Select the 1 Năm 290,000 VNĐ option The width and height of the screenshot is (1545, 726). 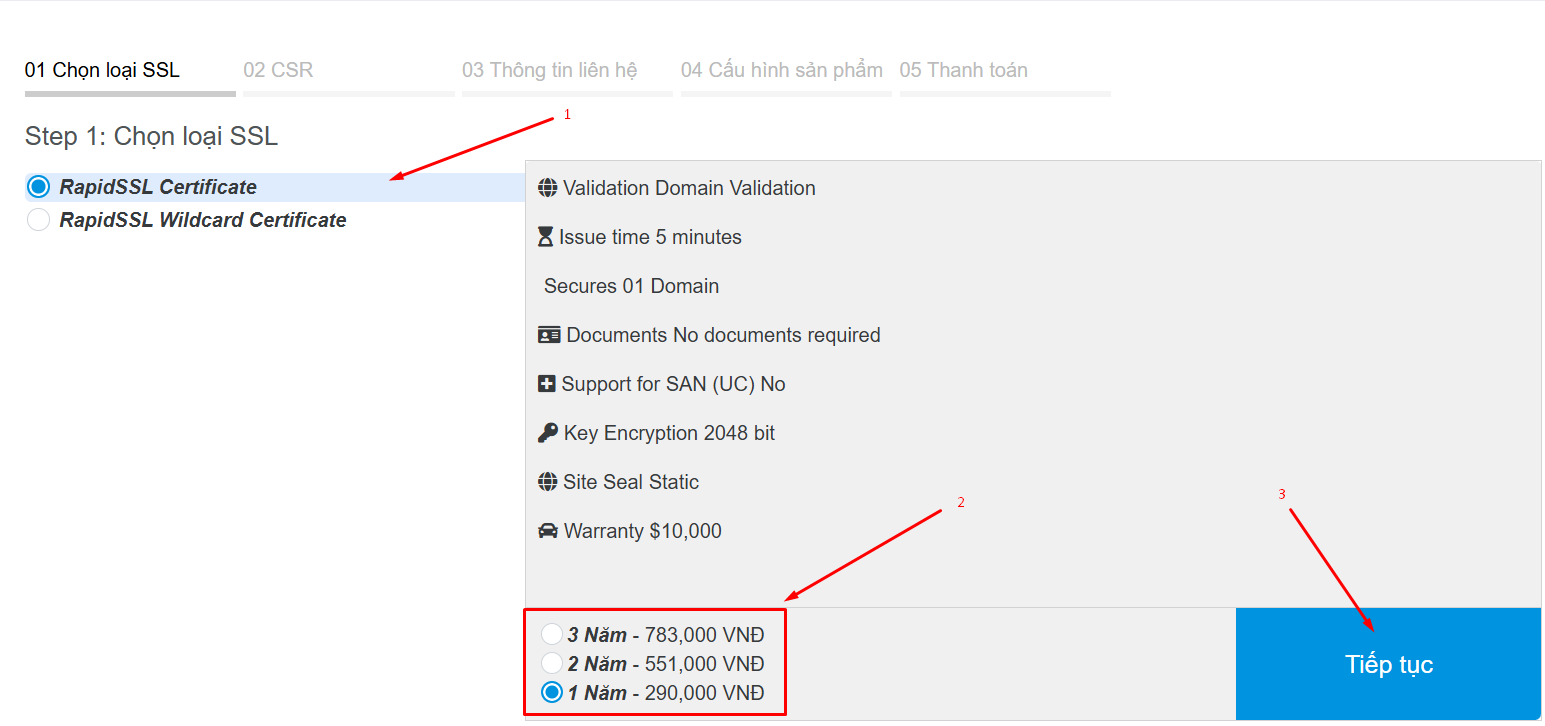(x=551, y=692)
